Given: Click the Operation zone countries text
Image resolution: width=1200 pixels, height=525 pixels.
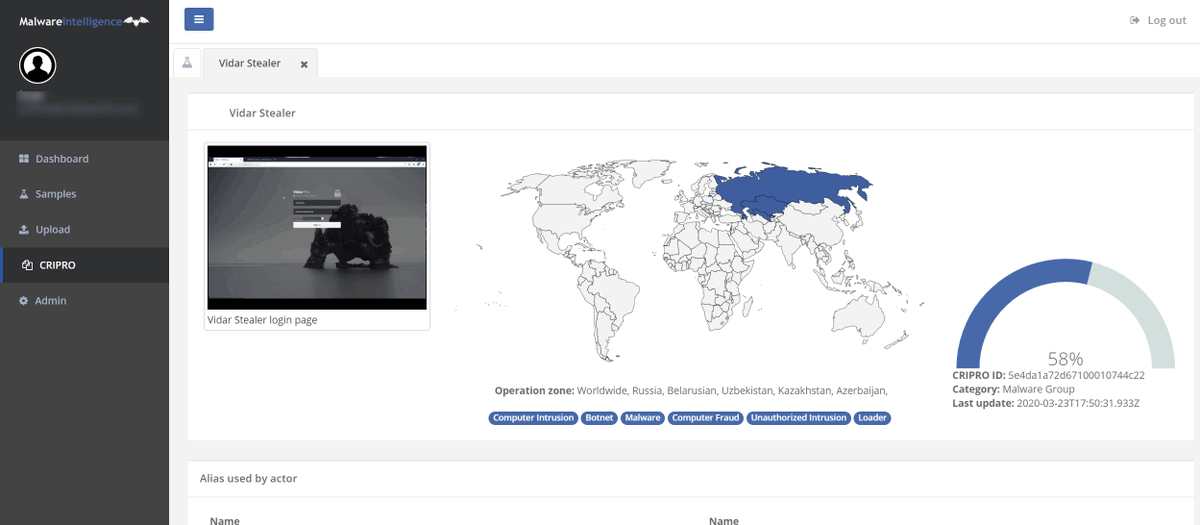Looking at the screenshot, I should pyautogui.click(x=732, y=390).
